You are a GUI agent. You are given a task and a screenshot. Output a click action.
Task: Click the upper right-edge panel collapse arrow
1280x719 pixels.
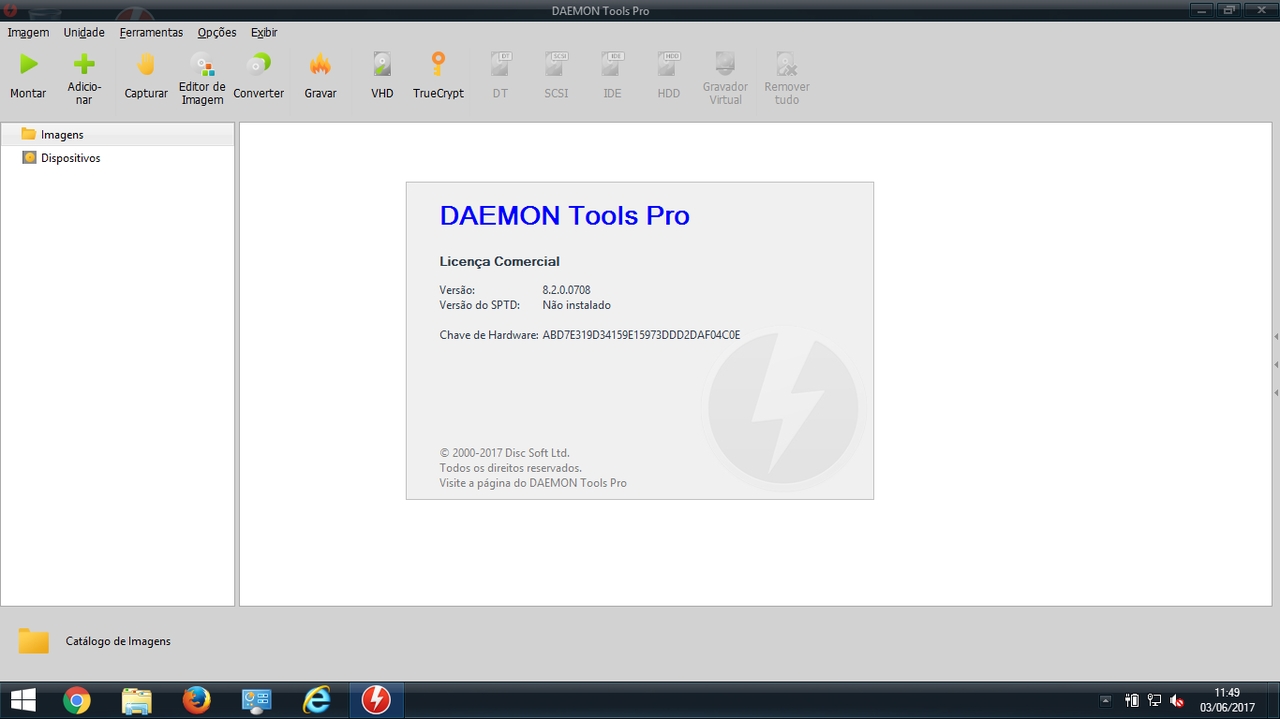[x=1276, y=337]
